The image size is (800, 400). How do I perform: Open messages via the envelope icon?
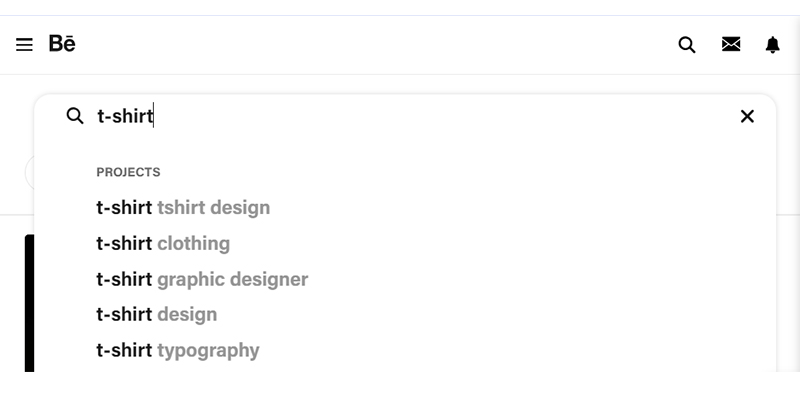tap(731, 45)
